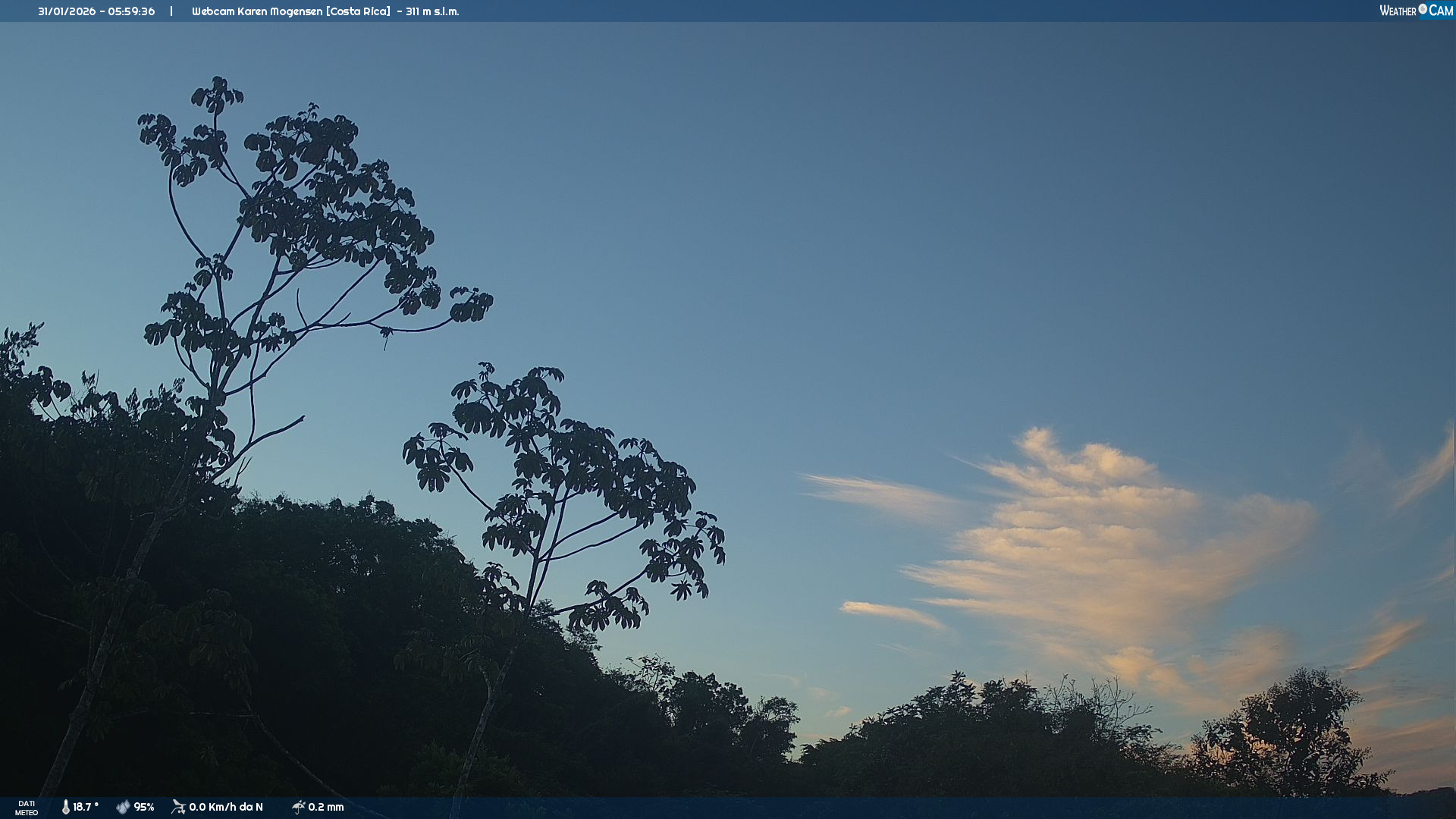Click the vertical separator after the timestamp
Viewport: 1456px width, 819px height.
(x=171, y=11)
